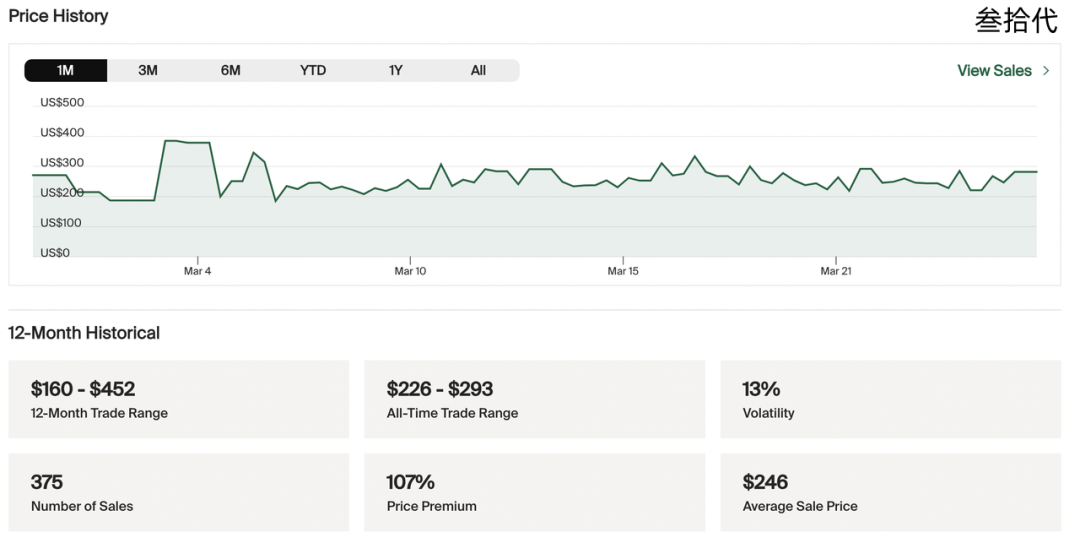Click the price peak just before Mar 4
1080x554 pixels.
[x=170, y=141]
